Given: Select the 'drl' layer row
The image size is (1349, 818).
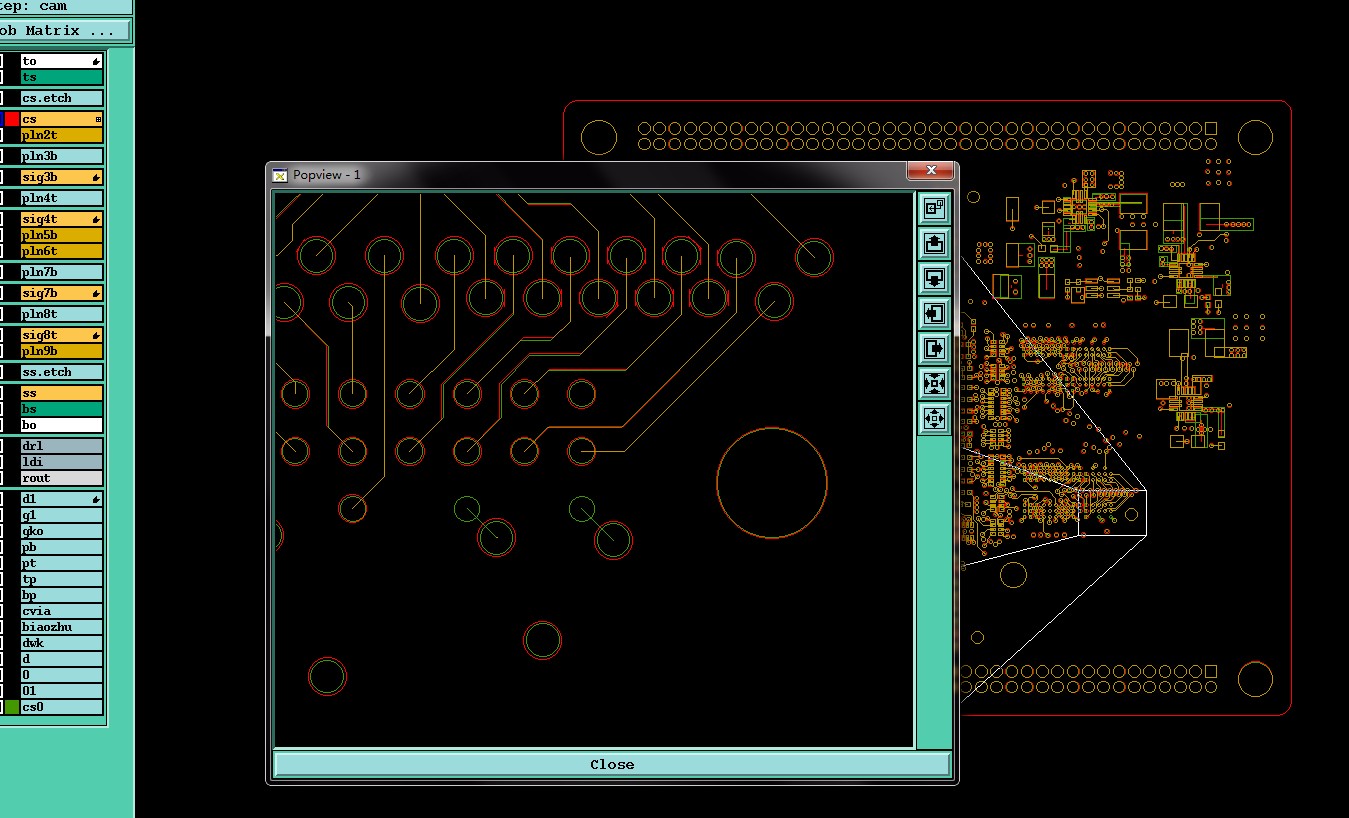Looking at the screenshot, I should (x=62, y=446).
